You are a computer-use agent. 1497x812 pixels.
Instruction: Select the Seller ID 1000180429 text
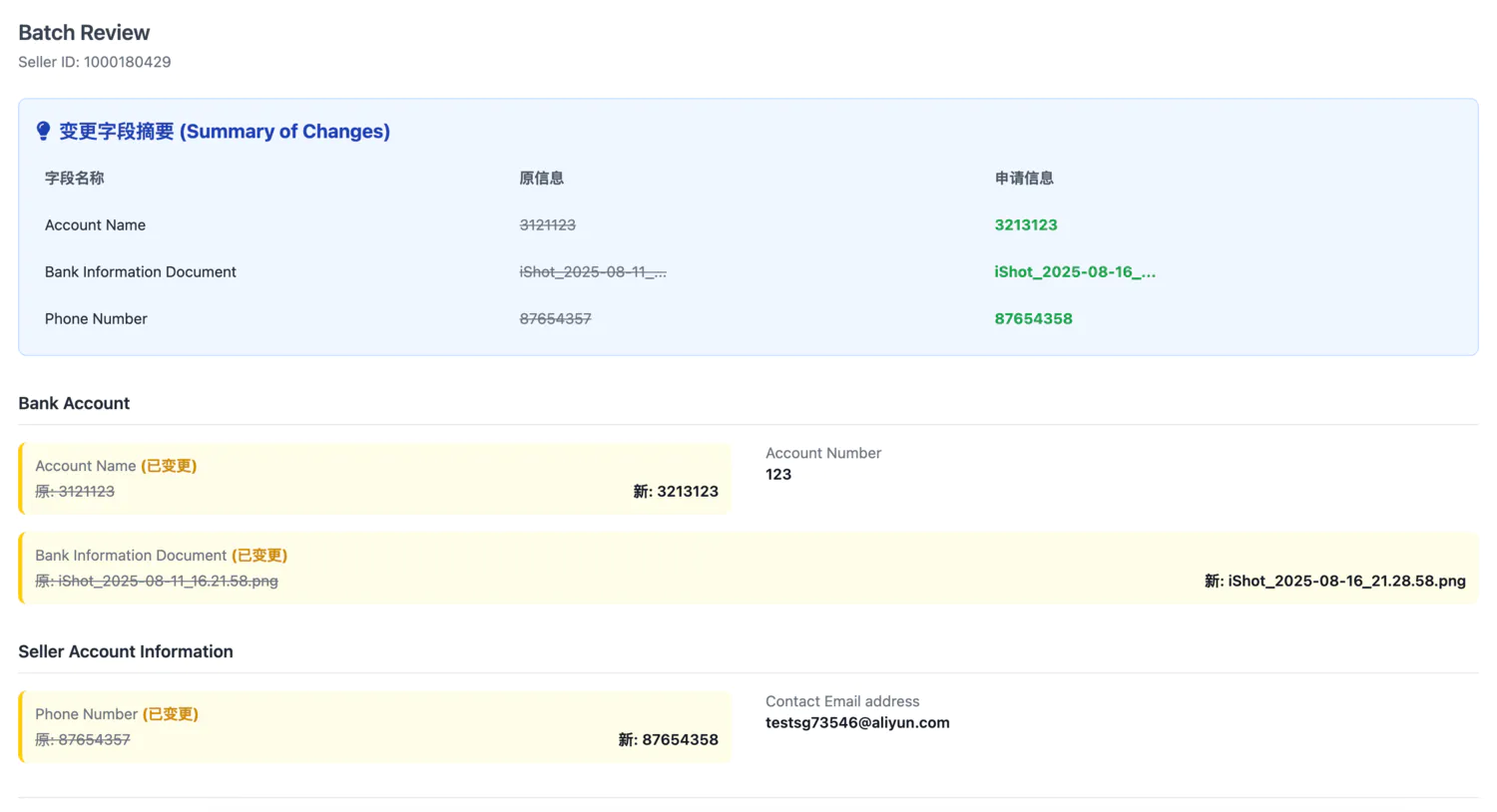click(x=95, y=62)
